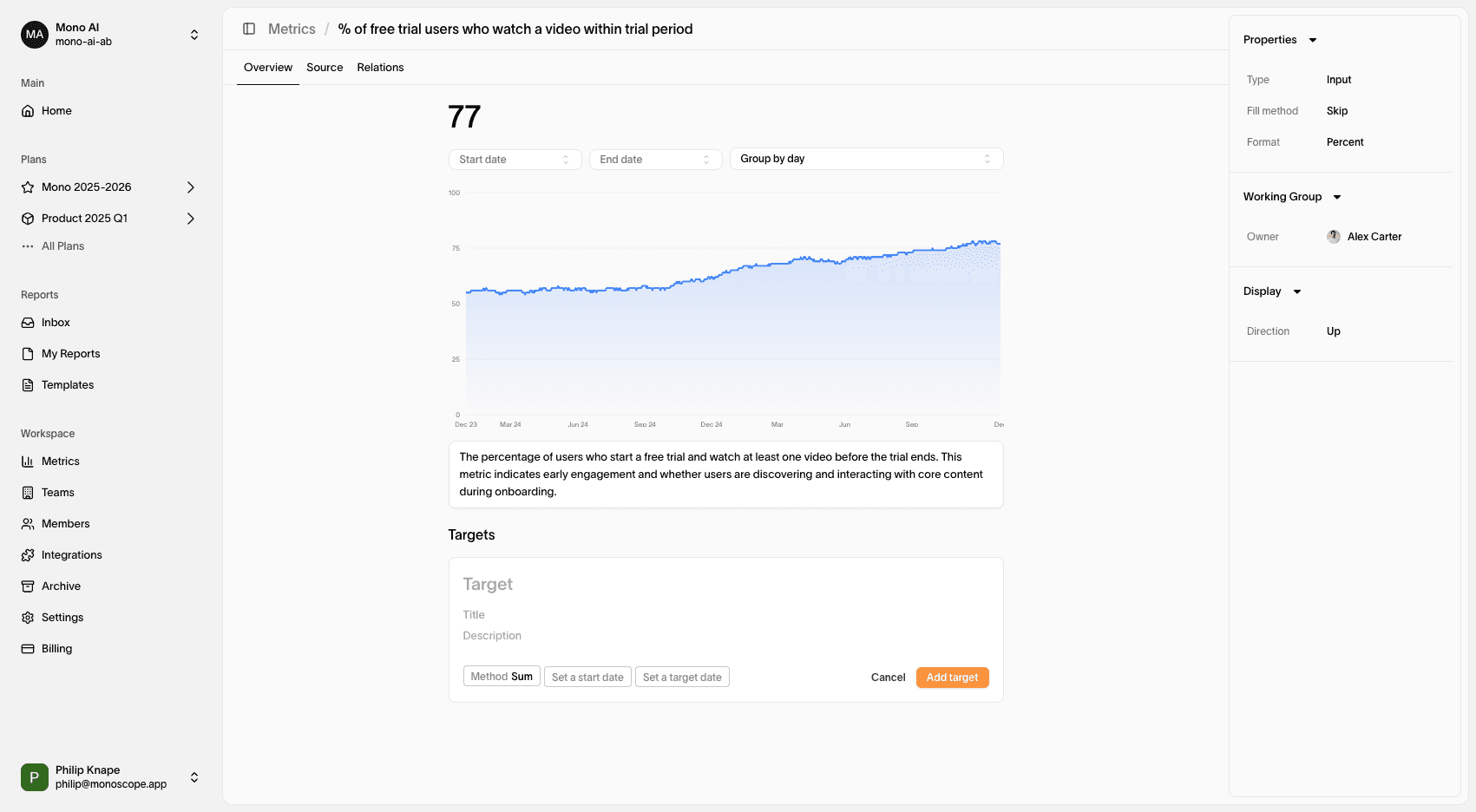Viewport: 1476px width, 812px height.
Task: Open the Mono AI workspace switcher
Action: coord(194,35)
